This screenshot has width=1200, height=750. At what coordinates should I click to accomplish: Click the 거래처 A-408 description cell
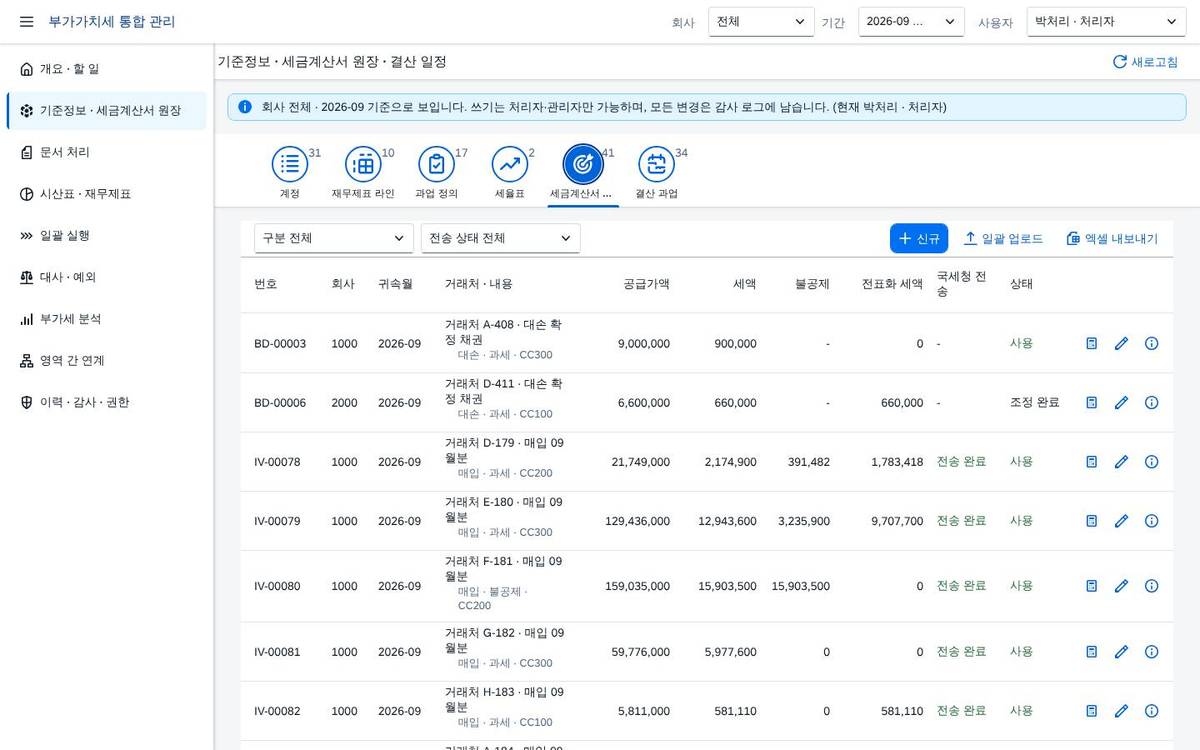click(x=505, y=340)
